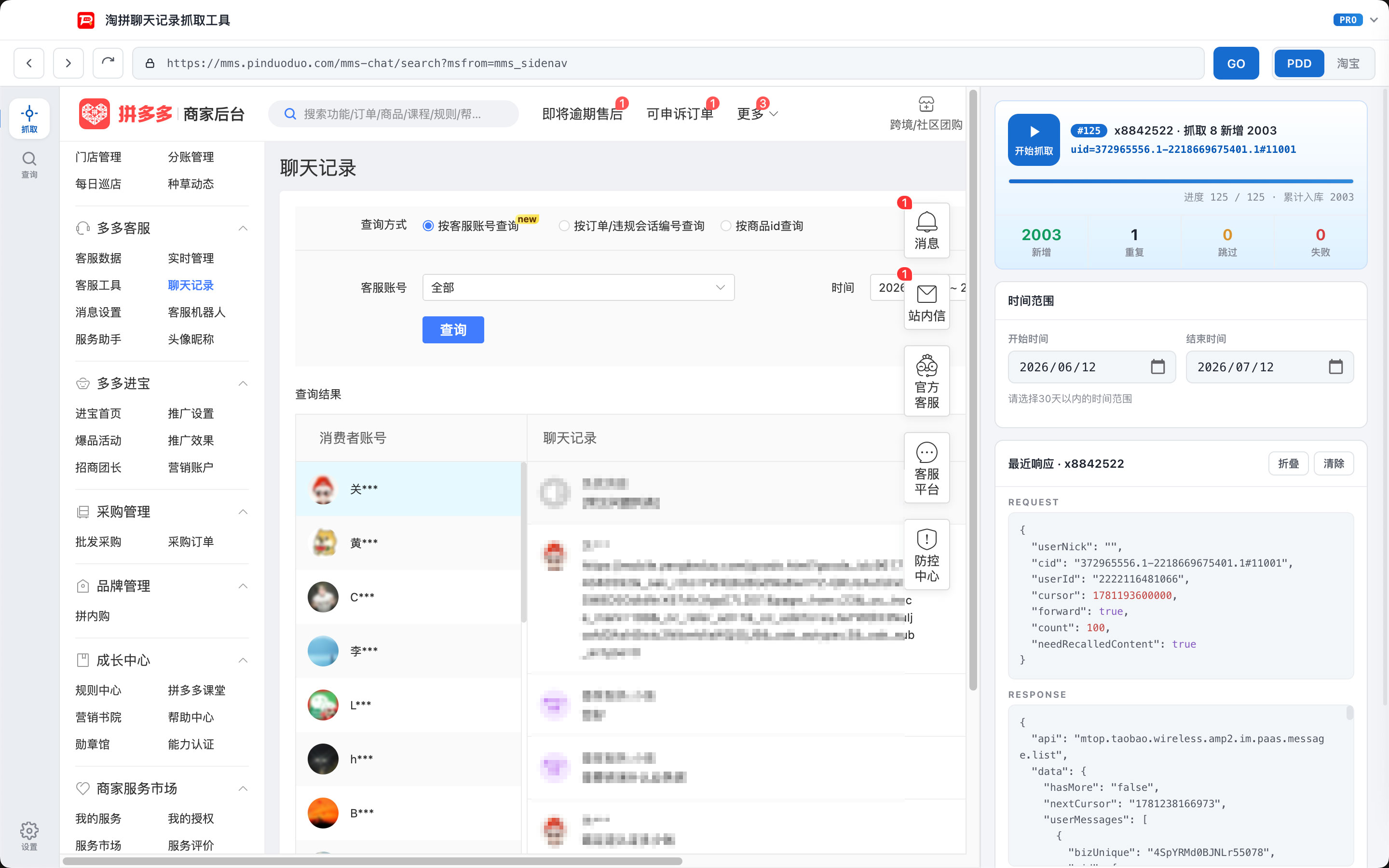Open the PRO badge dropdown chevron
The height and width of the screenshot is (868, 1389).
(1374, 20)
